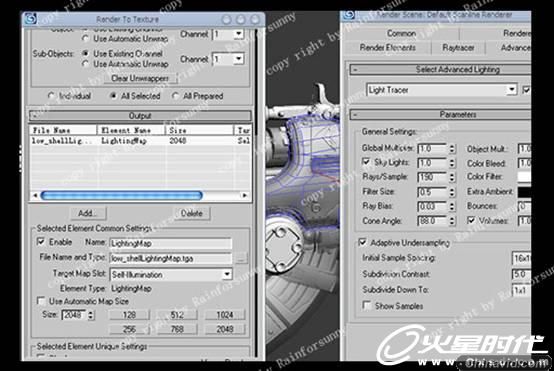Enable Use Automatic Map Size checkbox
This screenshot has width=554, height=371.
[41, 301]
